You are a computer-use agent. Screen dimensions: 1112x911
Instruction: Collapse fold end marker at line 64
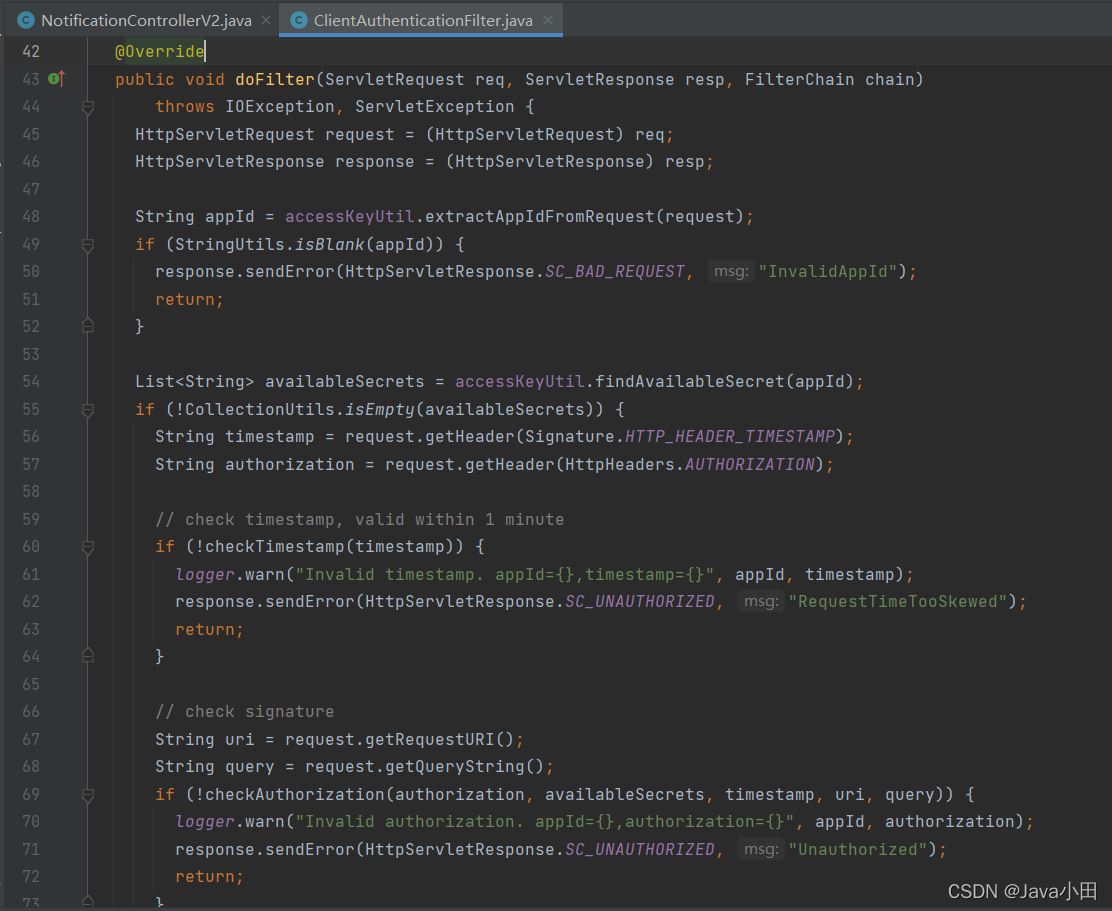click(88, 656)
